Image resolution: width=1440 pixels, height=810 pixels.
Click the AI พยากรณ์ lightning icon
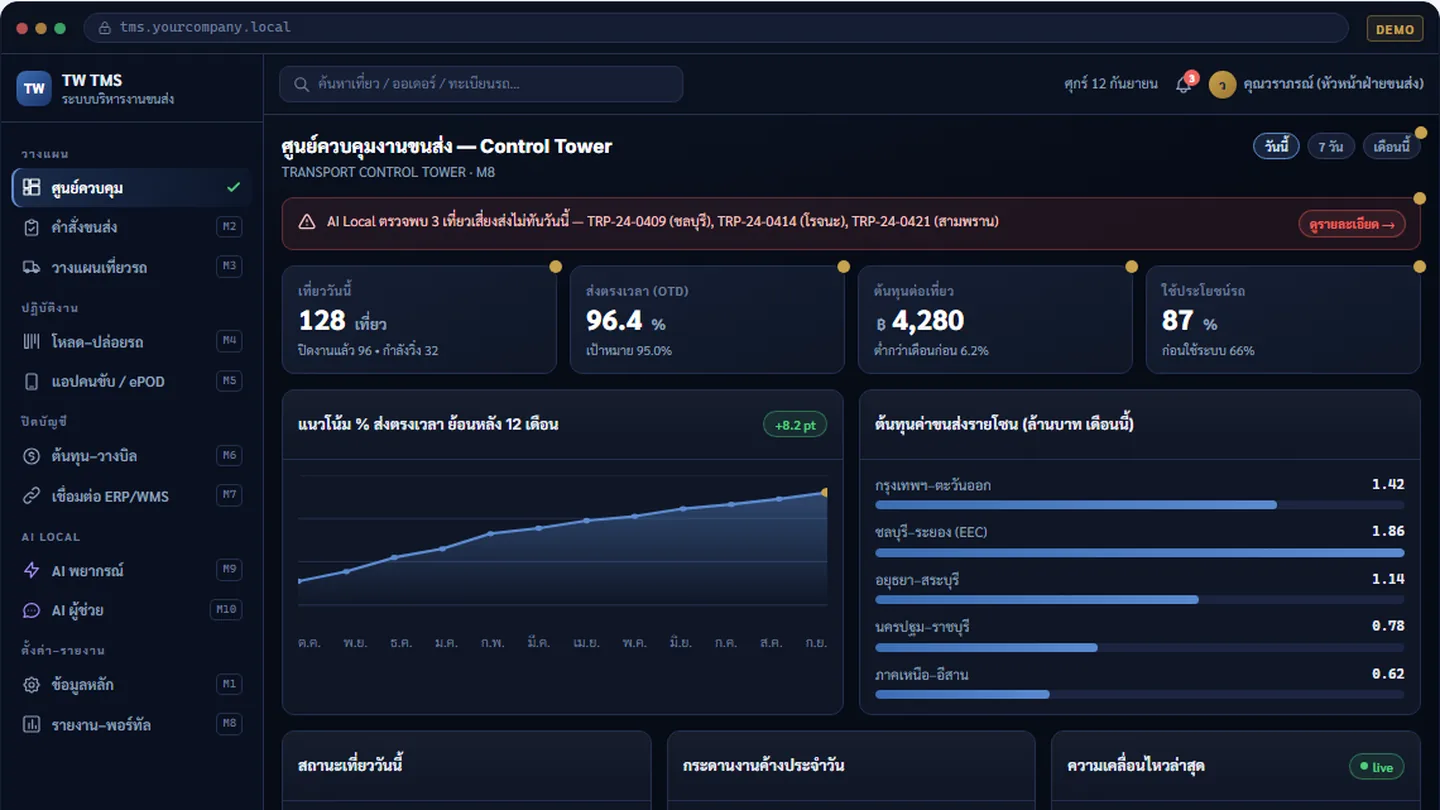31,570
